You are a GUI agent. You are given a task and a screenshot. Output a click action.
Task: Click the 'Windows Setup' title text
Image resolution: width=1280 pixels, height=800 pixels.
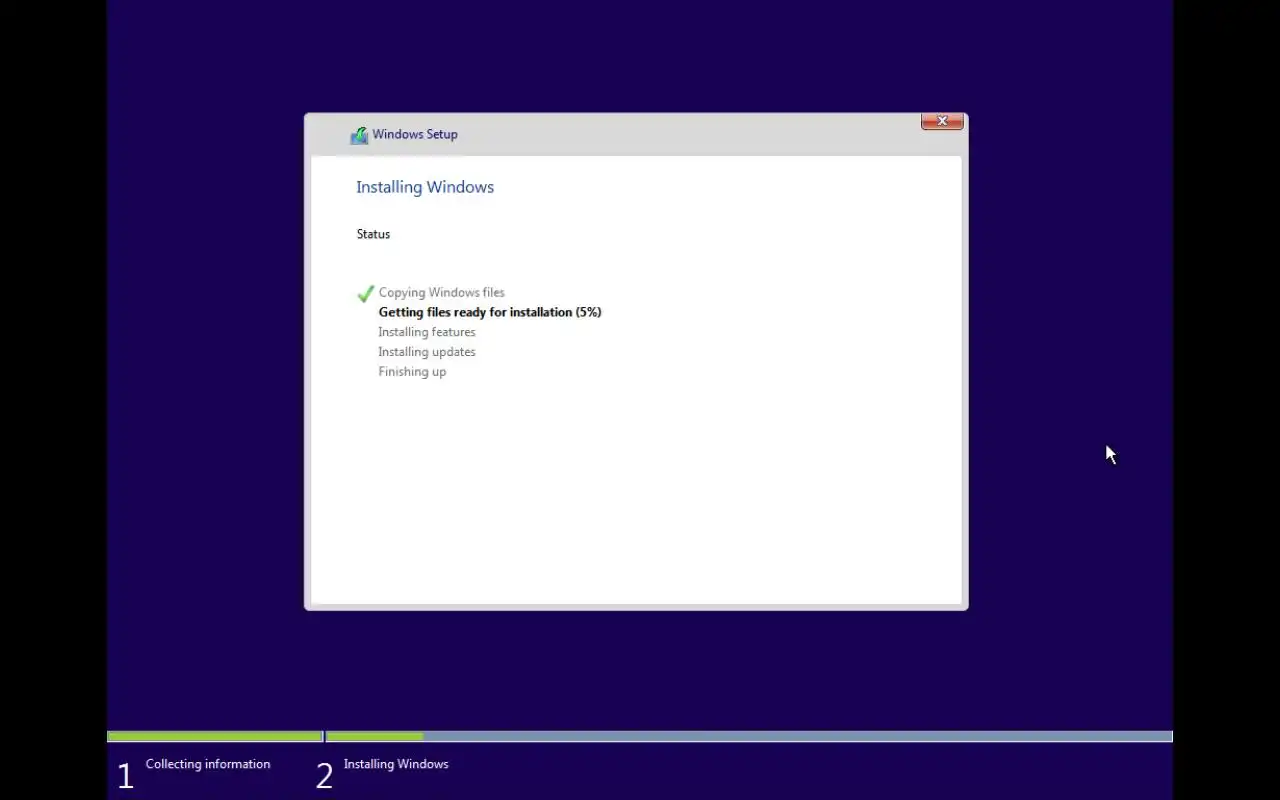[x=415, y=134]
